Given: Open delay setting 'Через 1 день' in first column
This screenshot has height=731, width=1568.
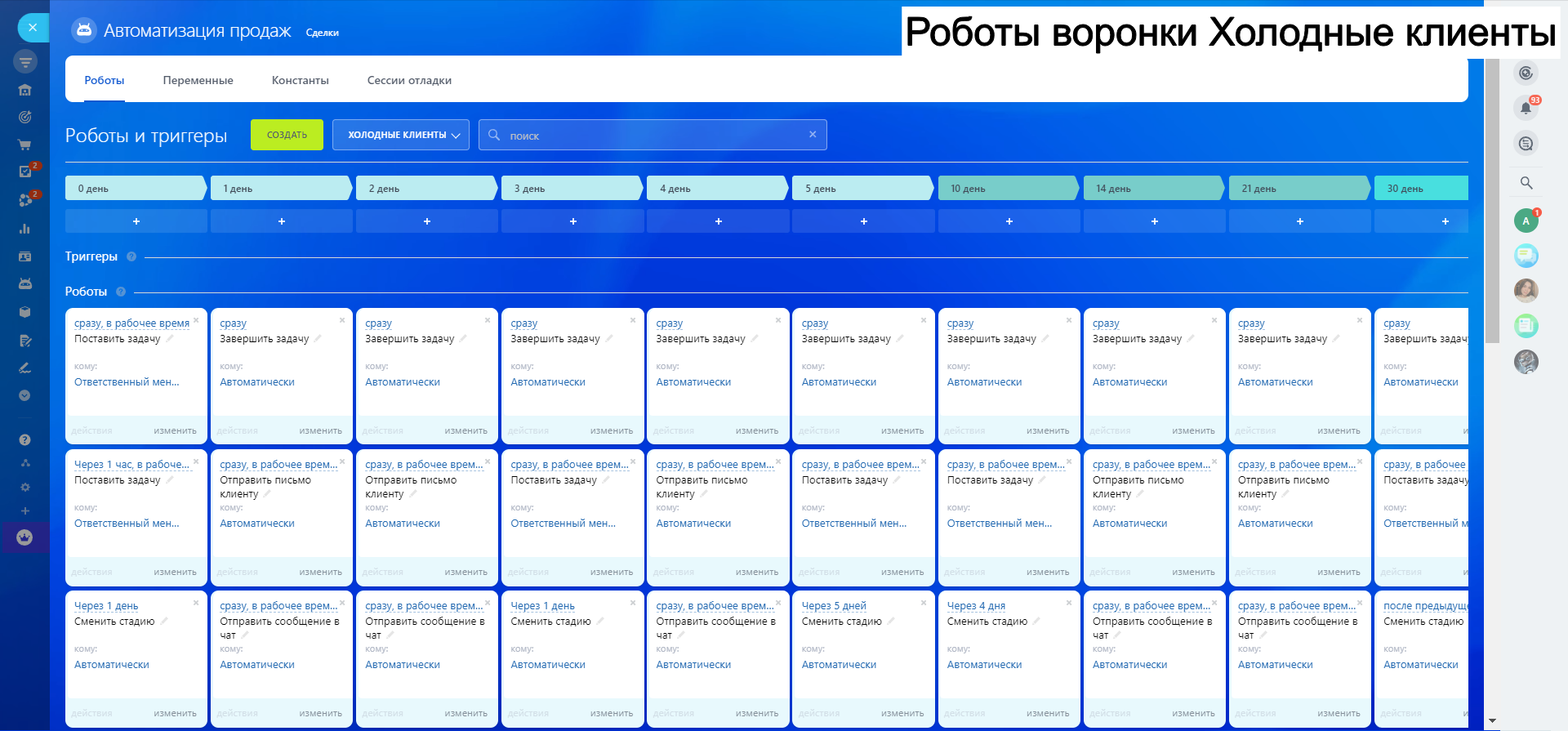Looking at the screenshot, I should (x=106, y=606).
